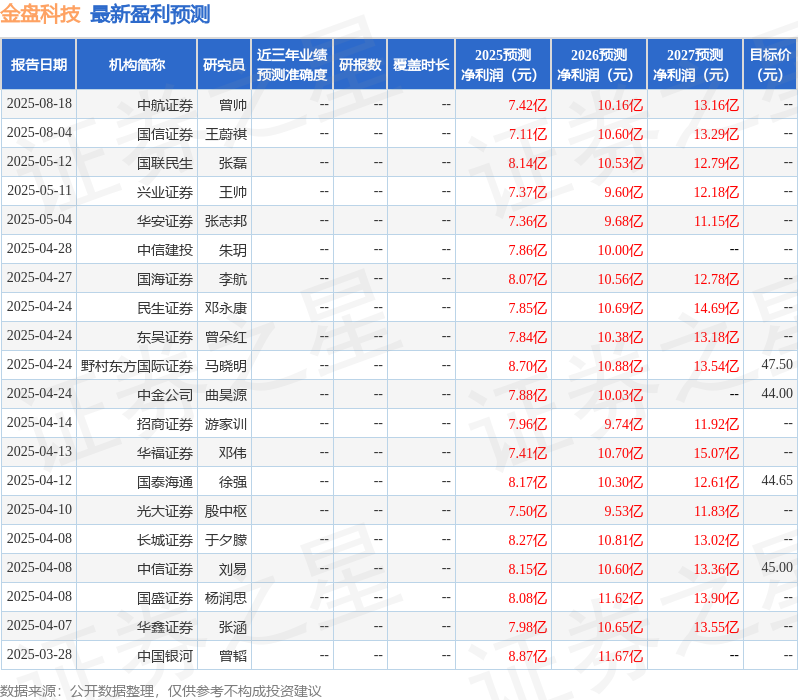The width and height of the screenshot is (798, 700).
Task: Select institution 中信建投
Action: [x=165, y=250]
